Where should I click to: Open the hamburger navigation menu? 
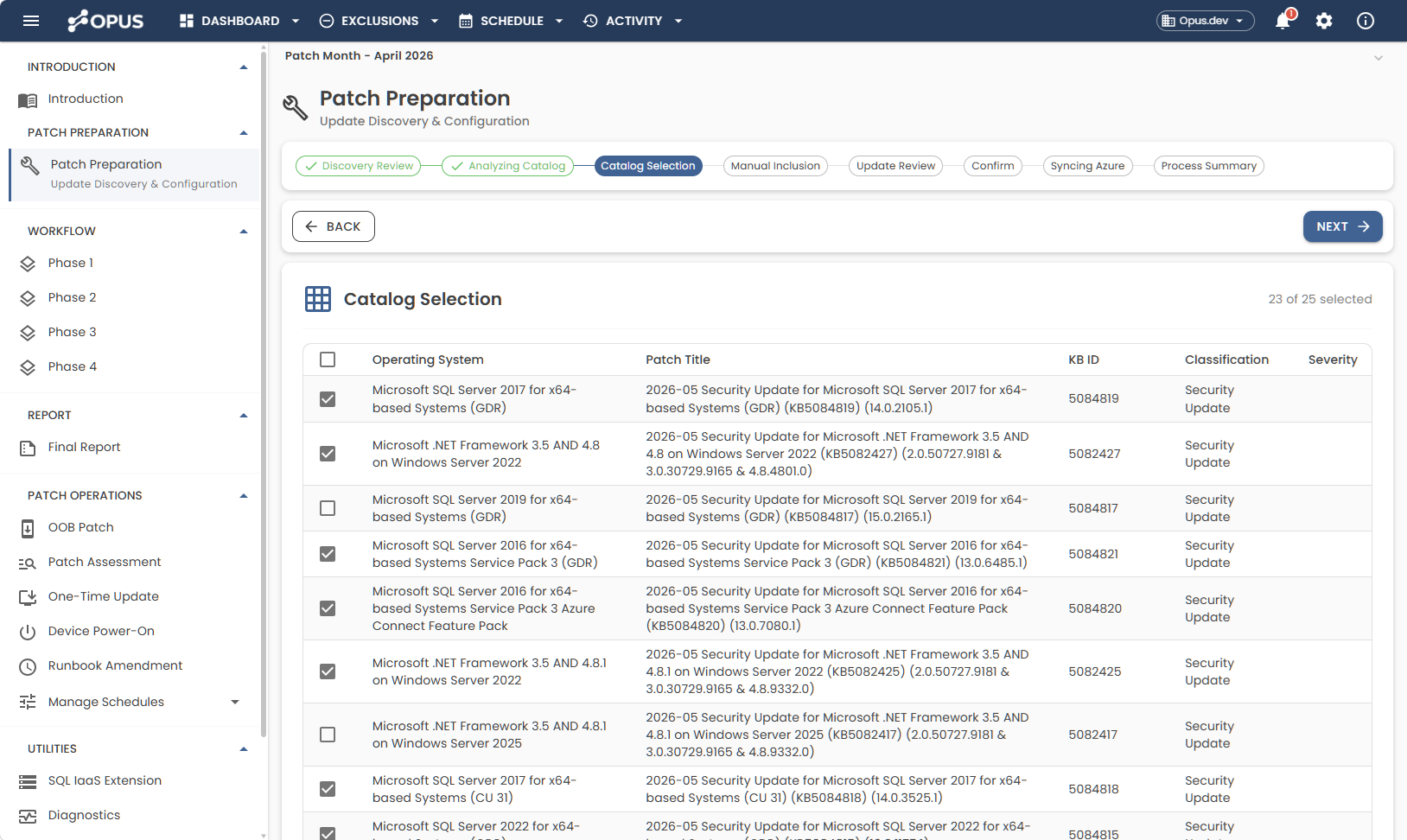pos(31,21)
